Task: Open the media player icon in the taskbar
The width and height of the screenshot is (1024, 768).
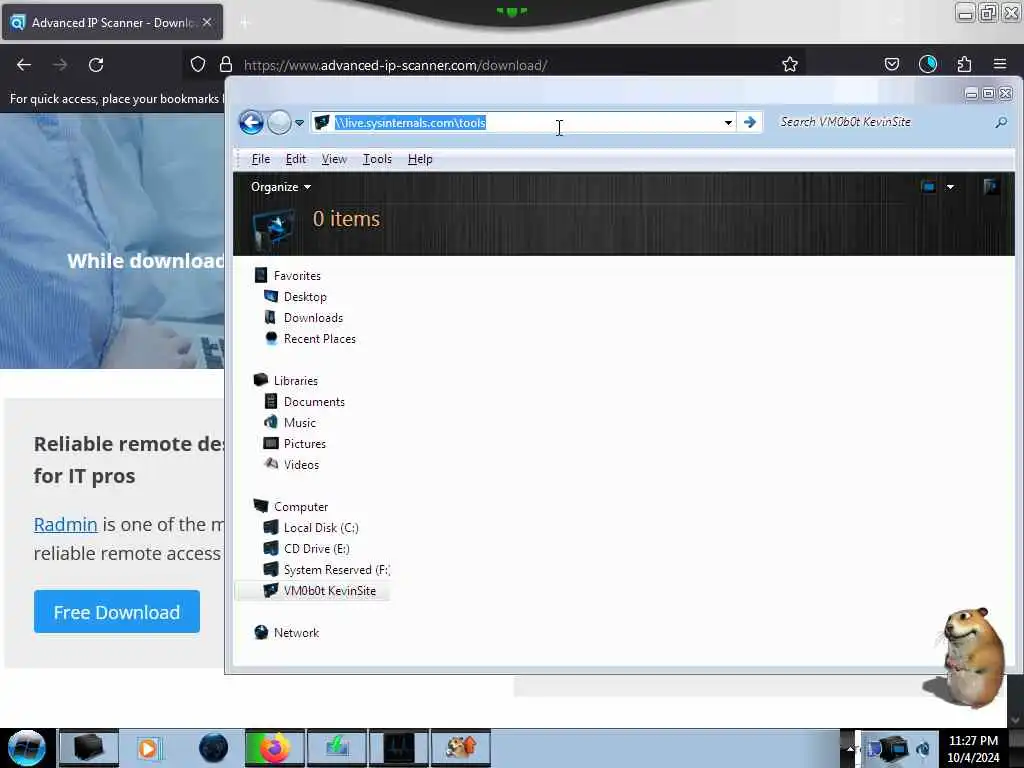Action: 148,748
